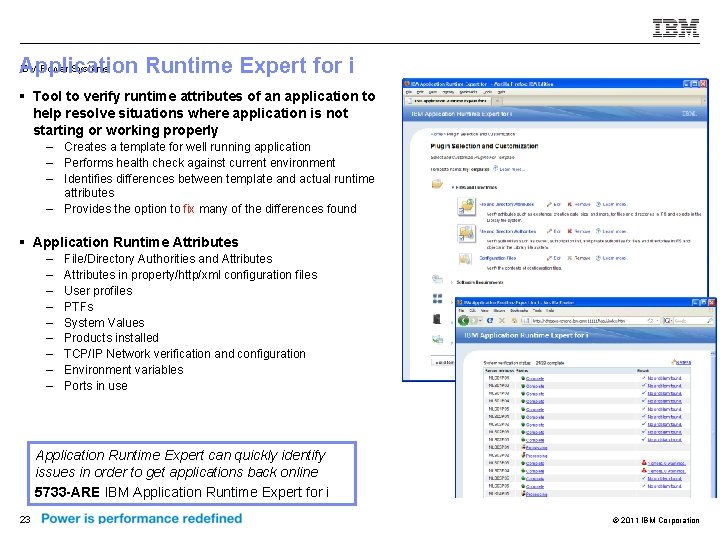Click the Stop loading X icon
The image size is (720, 540).
coord(501,321)
